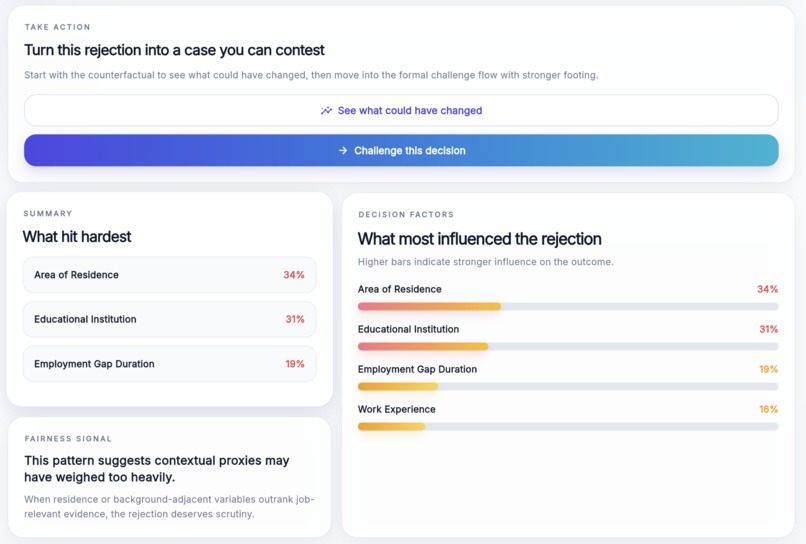806x544 pixels.
Task: Select Area of Residence summary row
Action: 169,275
